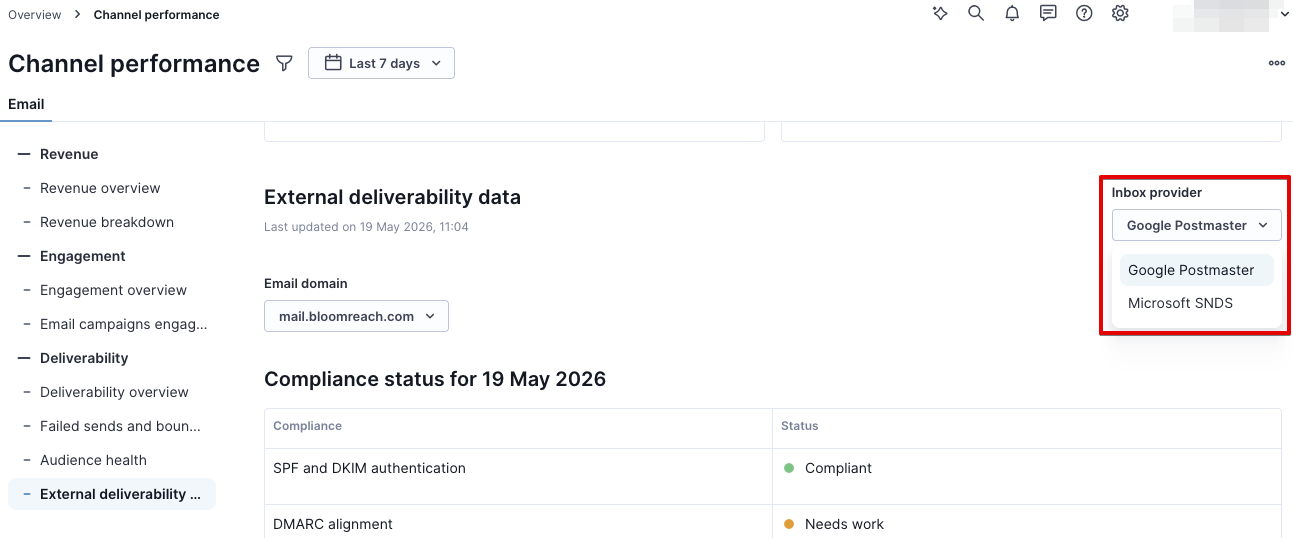Click the calendar icon in date range

click(x=334, y=63)
